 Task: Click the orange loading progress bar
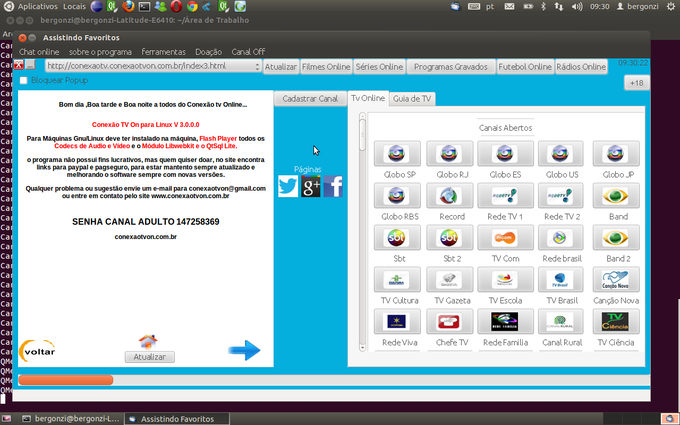[x=66, y=380]
